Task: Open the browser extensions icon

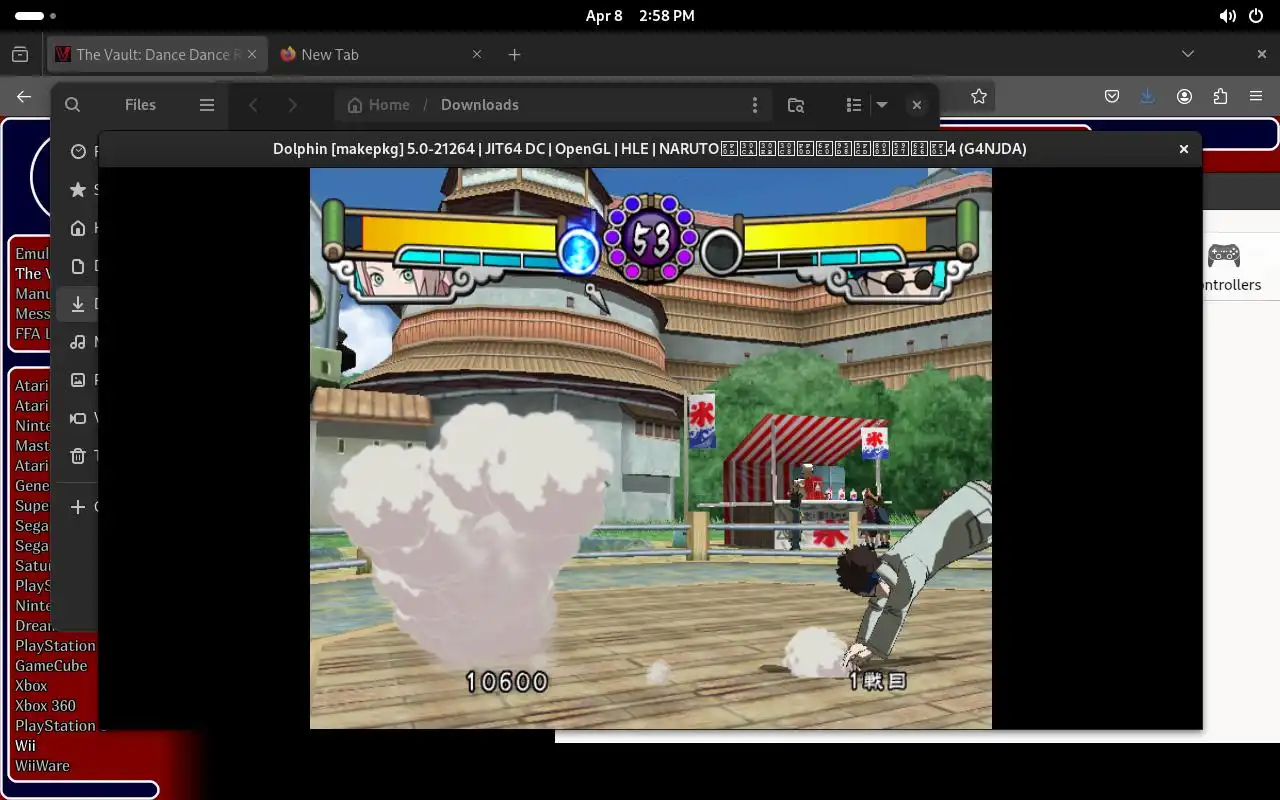Action: point(1220,97)
